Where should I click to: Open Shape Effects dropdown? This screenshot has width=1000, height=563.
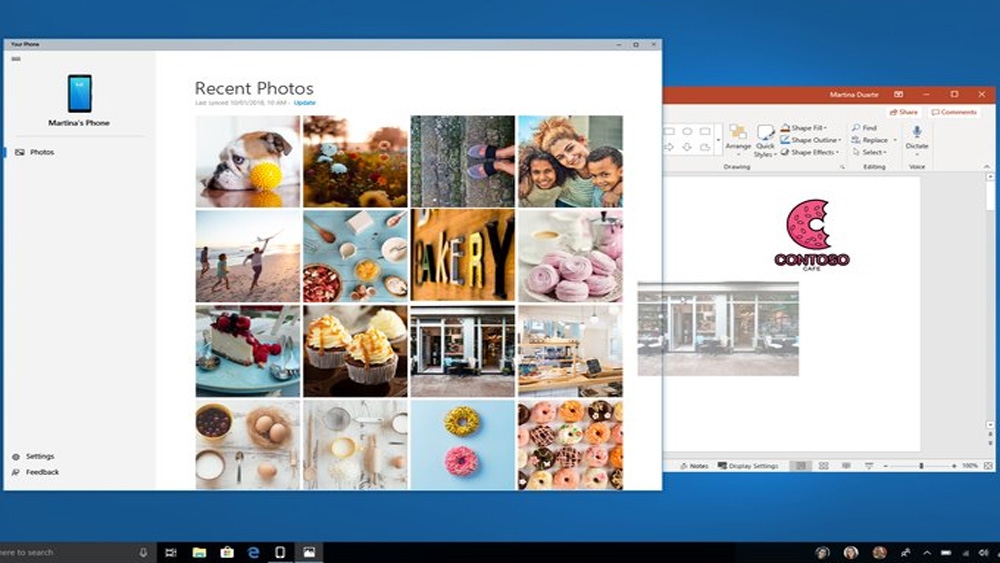pyautogui.click(x=810, y=152)
